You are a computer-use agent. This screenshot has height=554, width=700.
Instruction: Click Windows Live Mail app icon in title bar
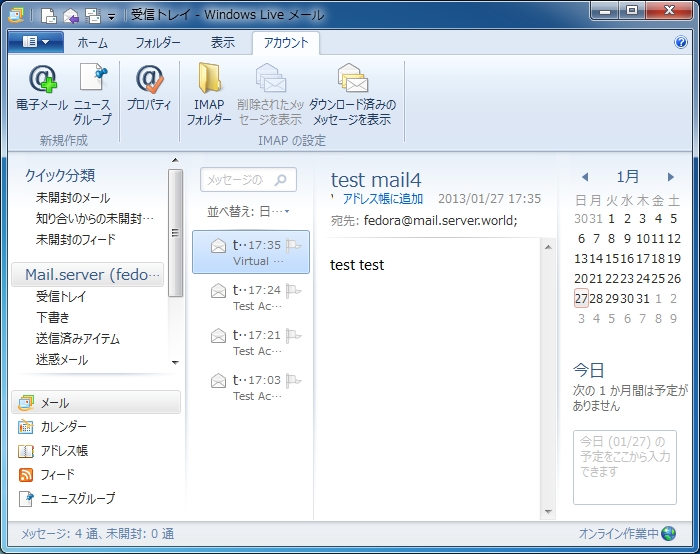click(17, 15)
